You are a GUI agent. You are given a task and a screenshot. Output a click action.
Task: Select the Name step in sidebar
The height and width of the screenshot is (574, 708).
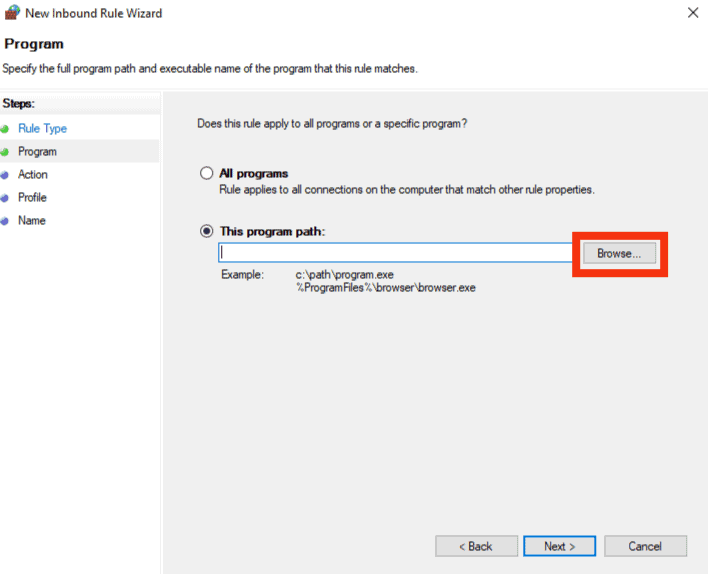(x=32, y=220)
